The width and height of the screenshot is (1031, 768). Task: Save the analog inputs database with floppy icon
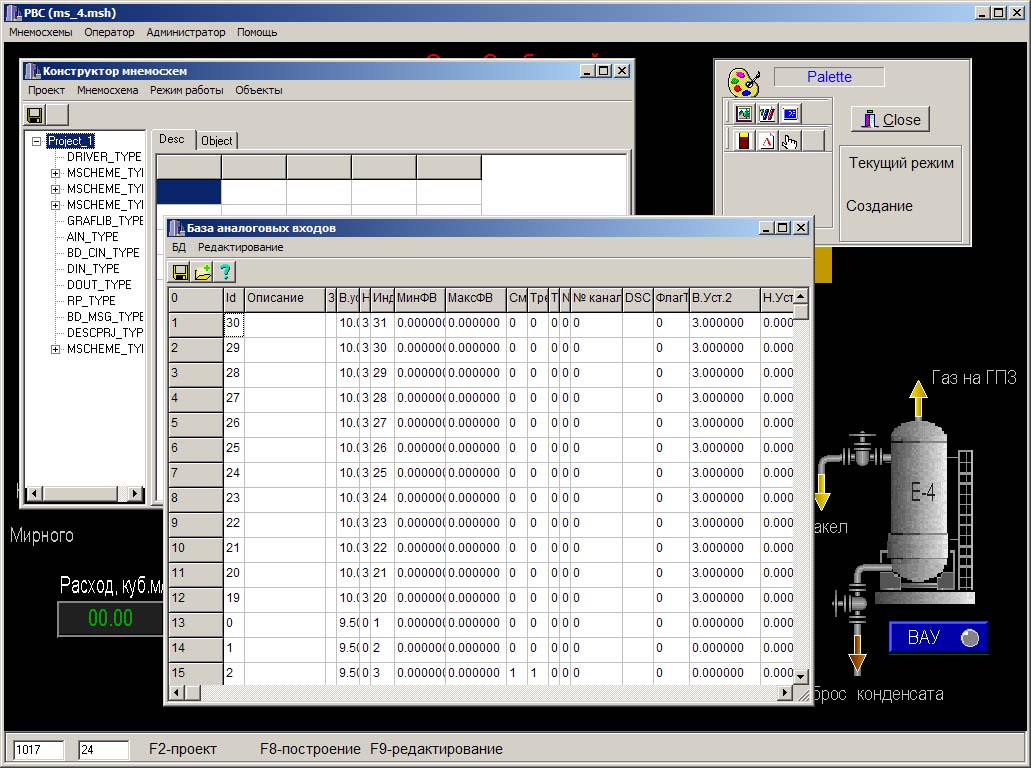click(x=180, y=272)
